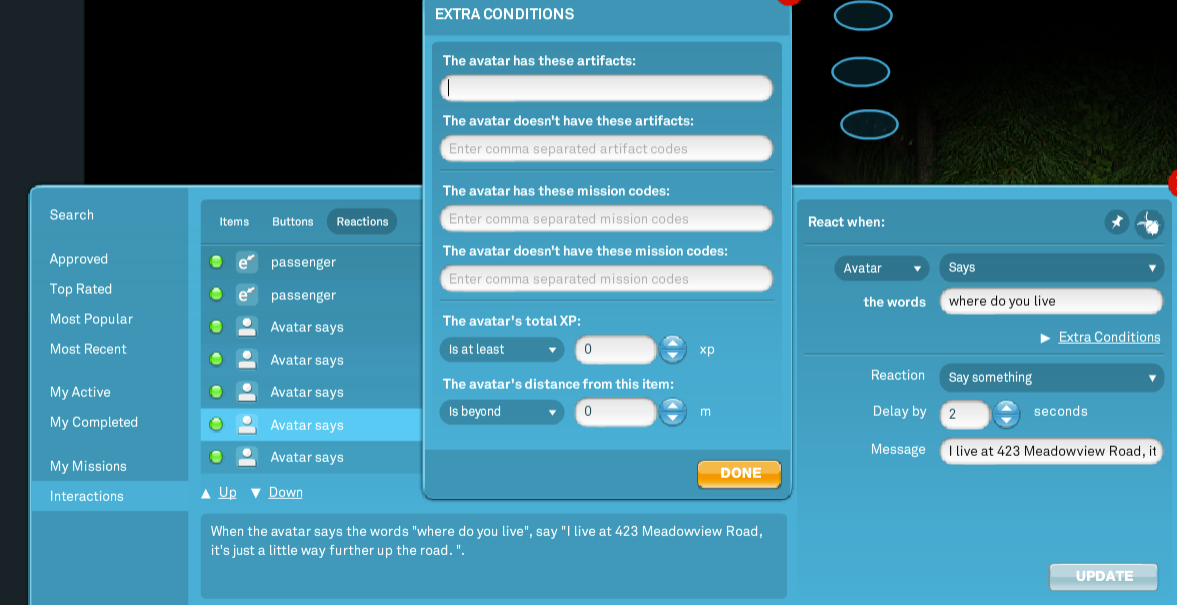The height and width of the screenshot is (605, 1177).
Task: Increase the avatar distance value
Action: 673,405
